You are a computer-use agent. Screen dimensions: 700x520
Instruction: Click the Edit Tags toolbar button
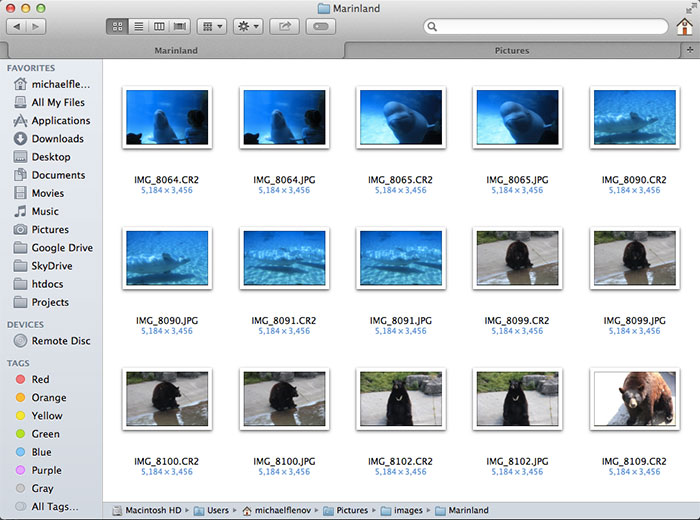[x=322, y=27]
